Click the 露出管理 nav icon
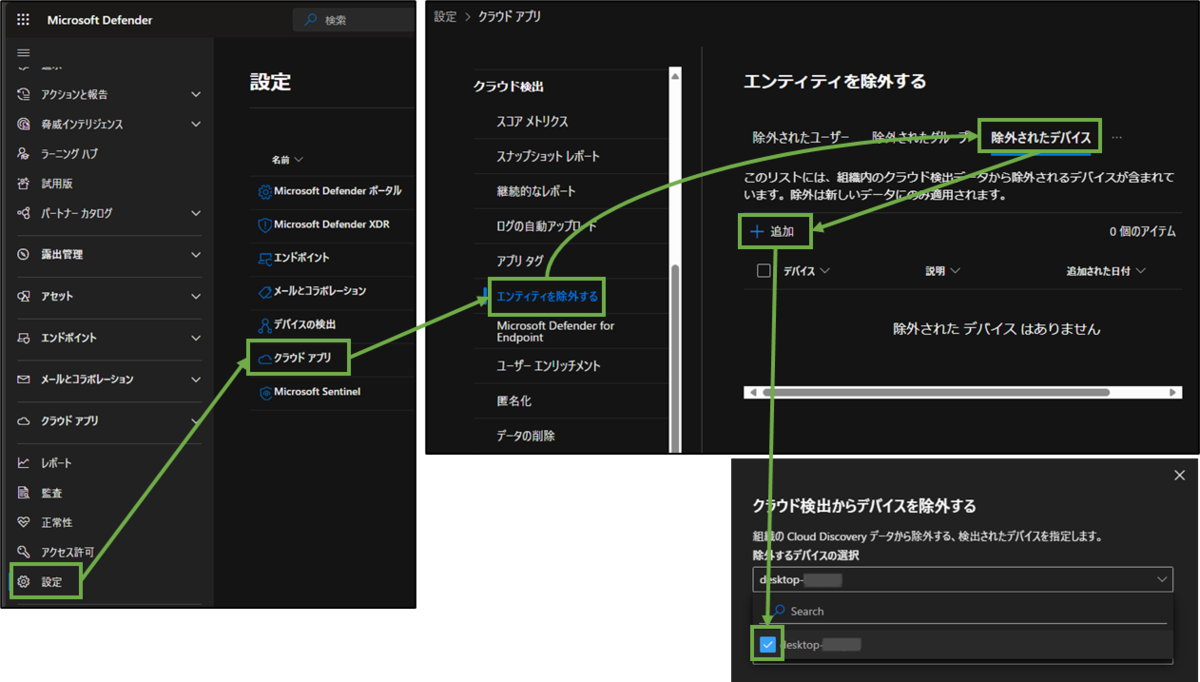Image resolution: width=1200 pixels, height=682 pixels. [24, 255]
